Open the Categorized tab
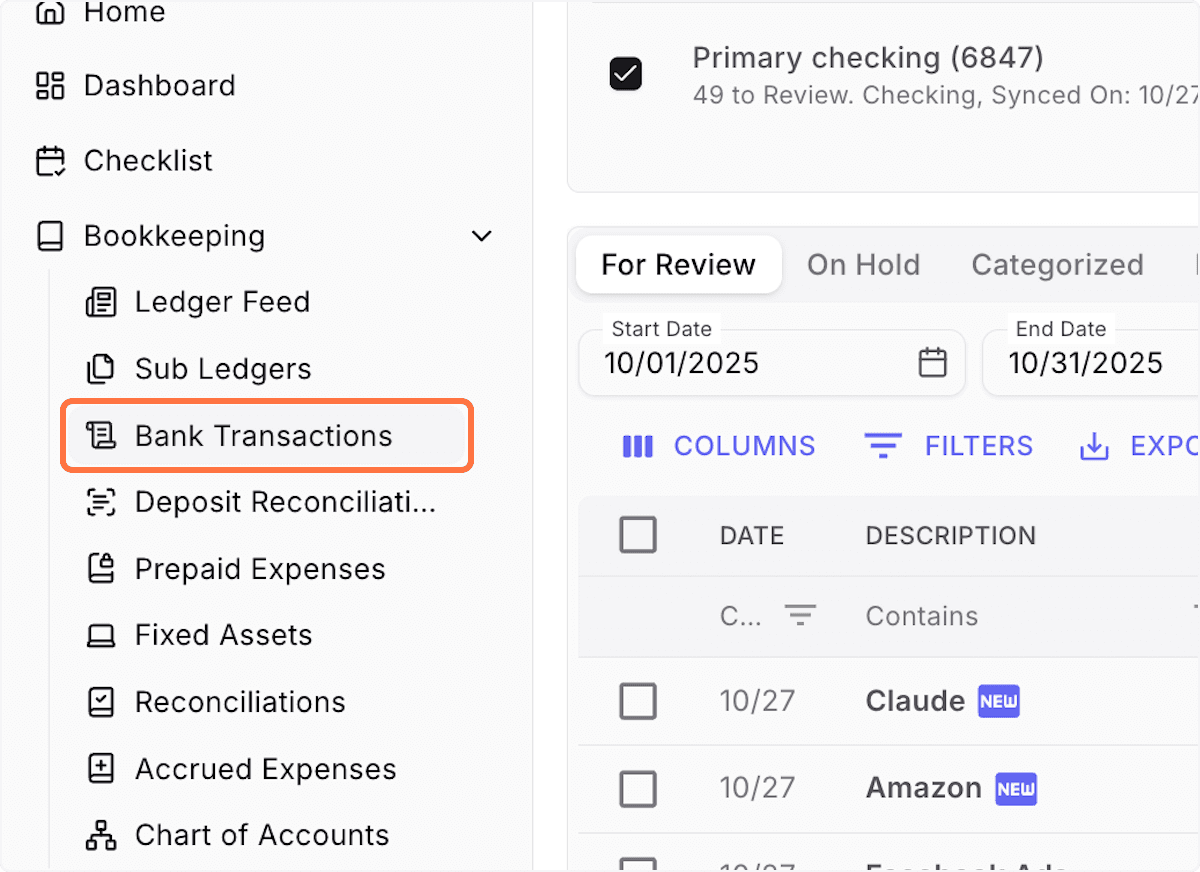This screenshot has height=872, width=1200. (1057, 264)
